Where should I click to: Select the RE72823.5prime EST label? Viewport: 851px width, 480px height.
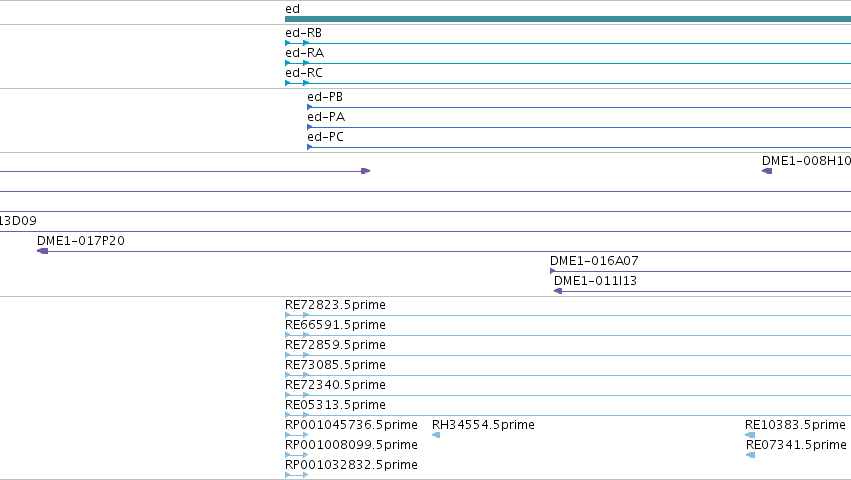click(x=335, y=305)
